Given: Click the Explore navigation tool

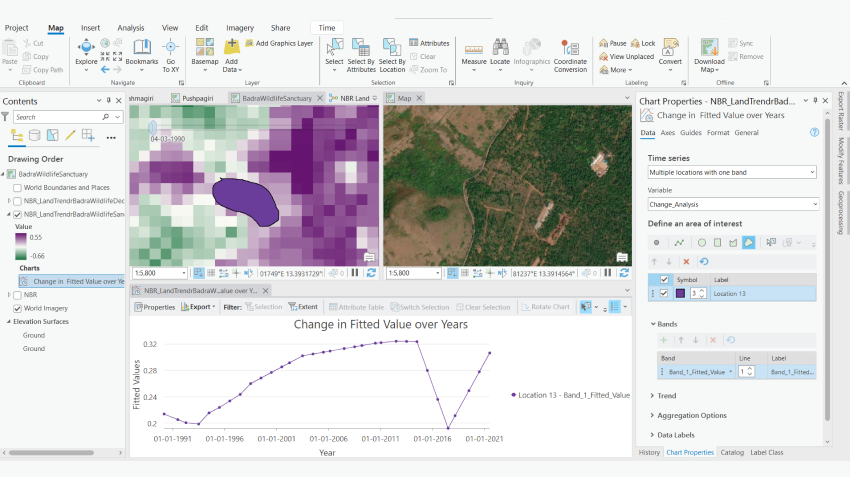Looking at the screenshot, I should 86,52.
